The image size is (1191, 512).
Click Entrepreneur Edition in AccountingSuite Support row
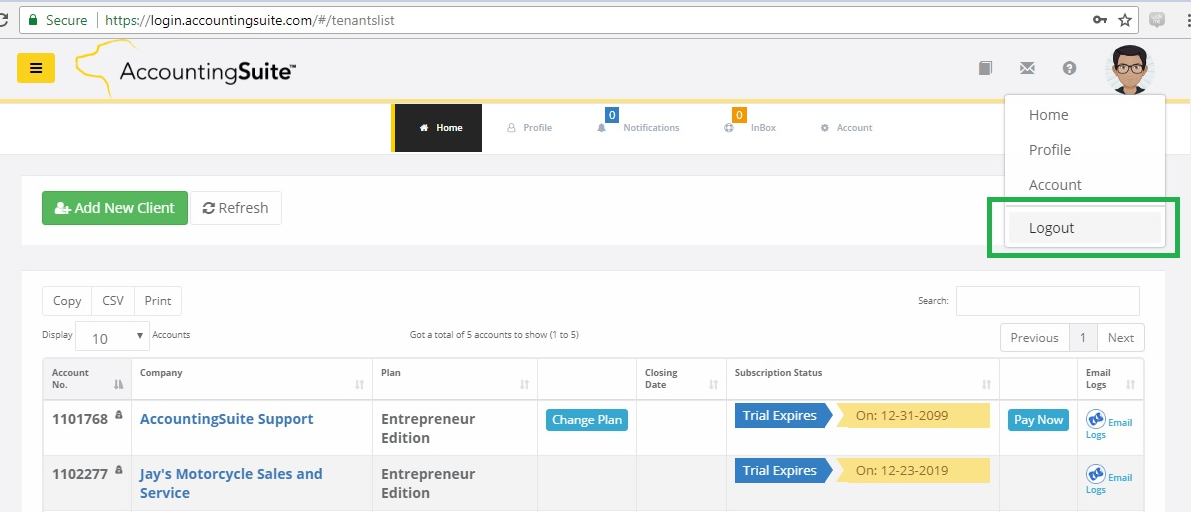(x=428, y=428)
